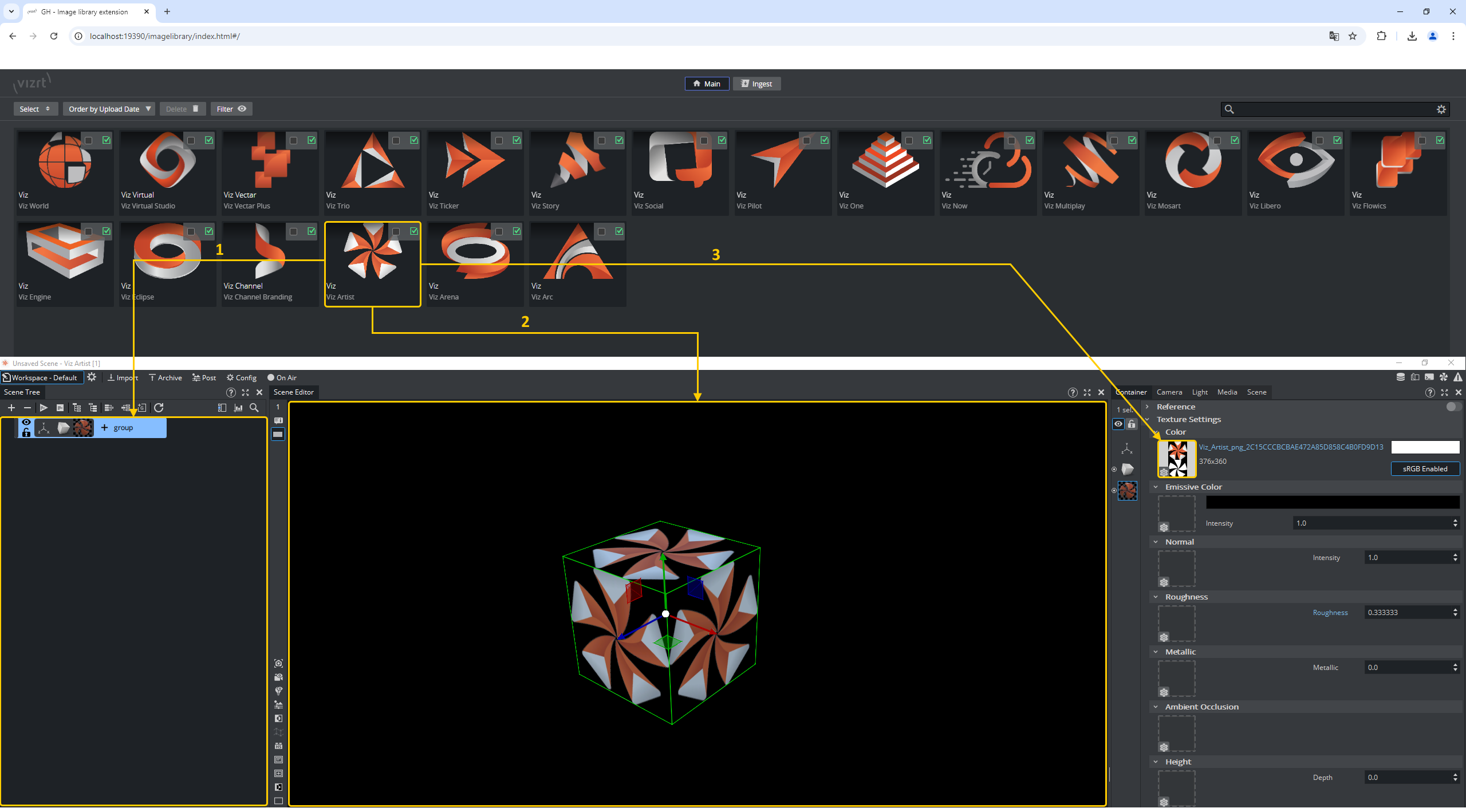Viewport: 1466px width, 812px height.
Task: Open the Order by Upload Date dropdown
Action: 109,109
